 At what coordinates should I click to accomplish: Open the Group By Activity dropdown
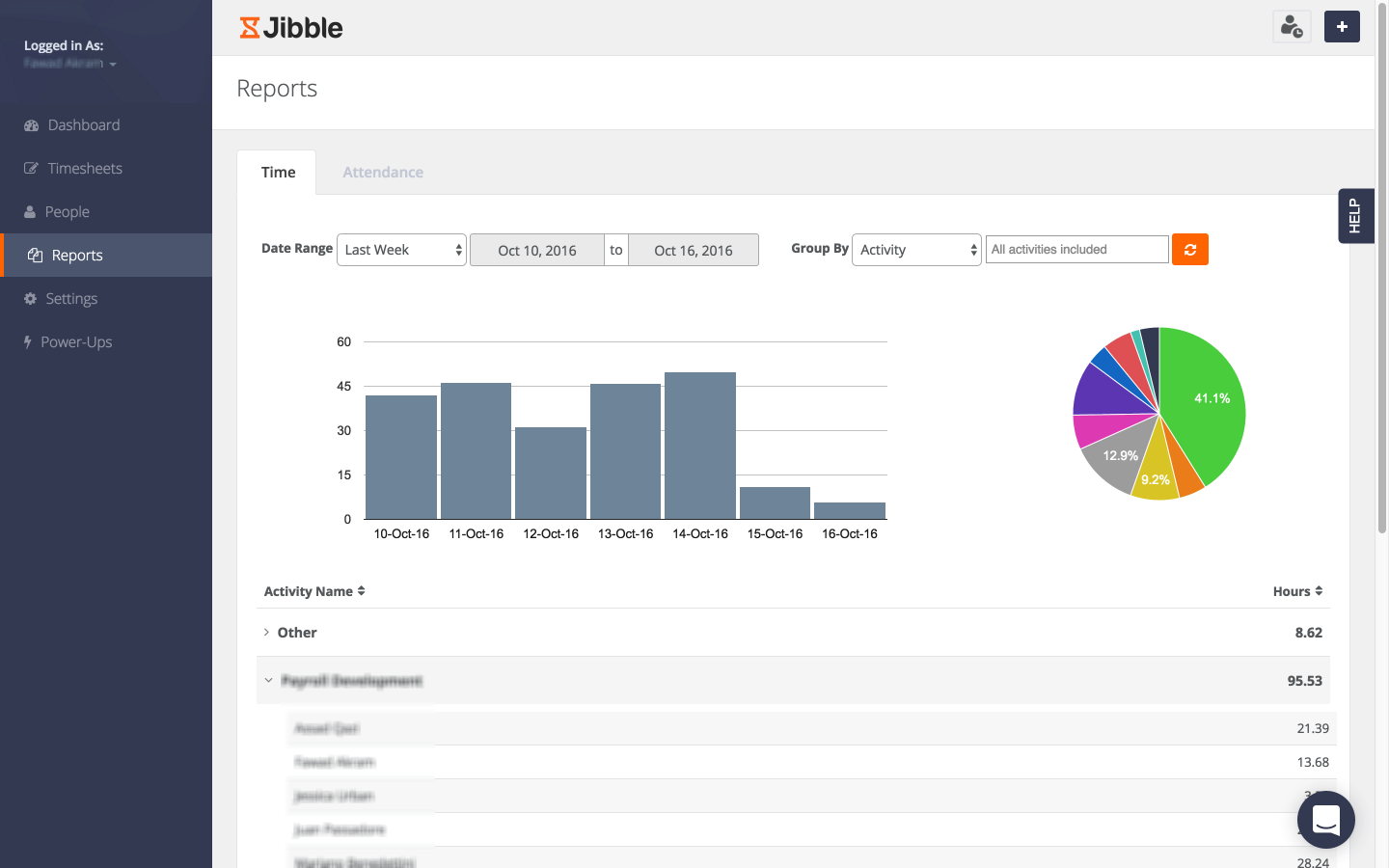916,249
